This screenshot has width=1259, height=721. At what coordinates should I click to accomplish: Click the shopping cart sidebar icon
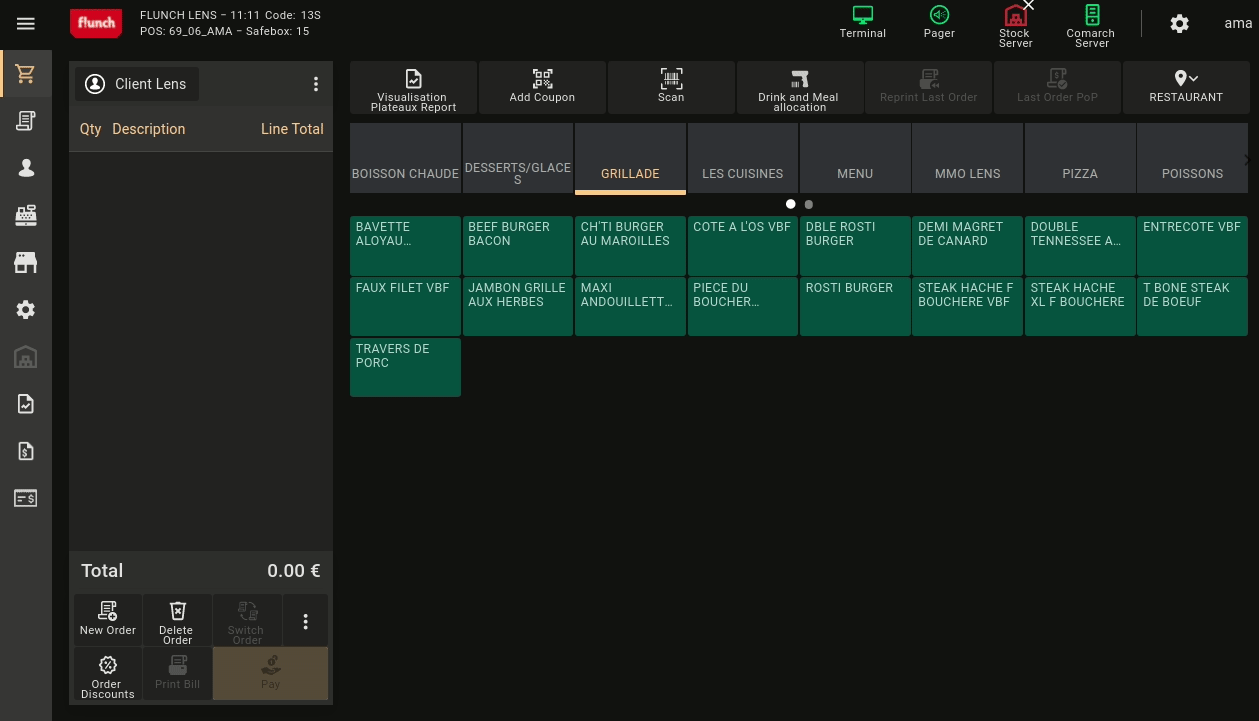point(26,75)
